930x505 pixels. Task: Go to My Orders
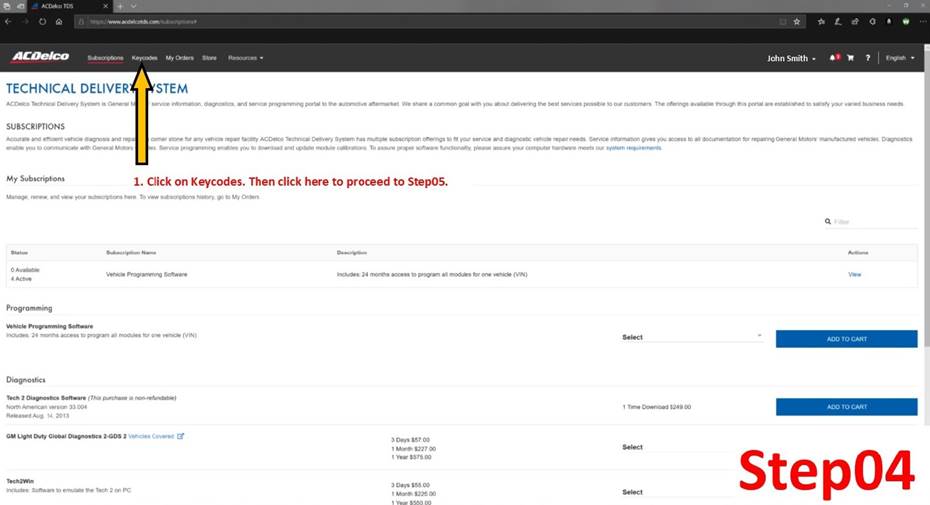(x=180, y=58)
